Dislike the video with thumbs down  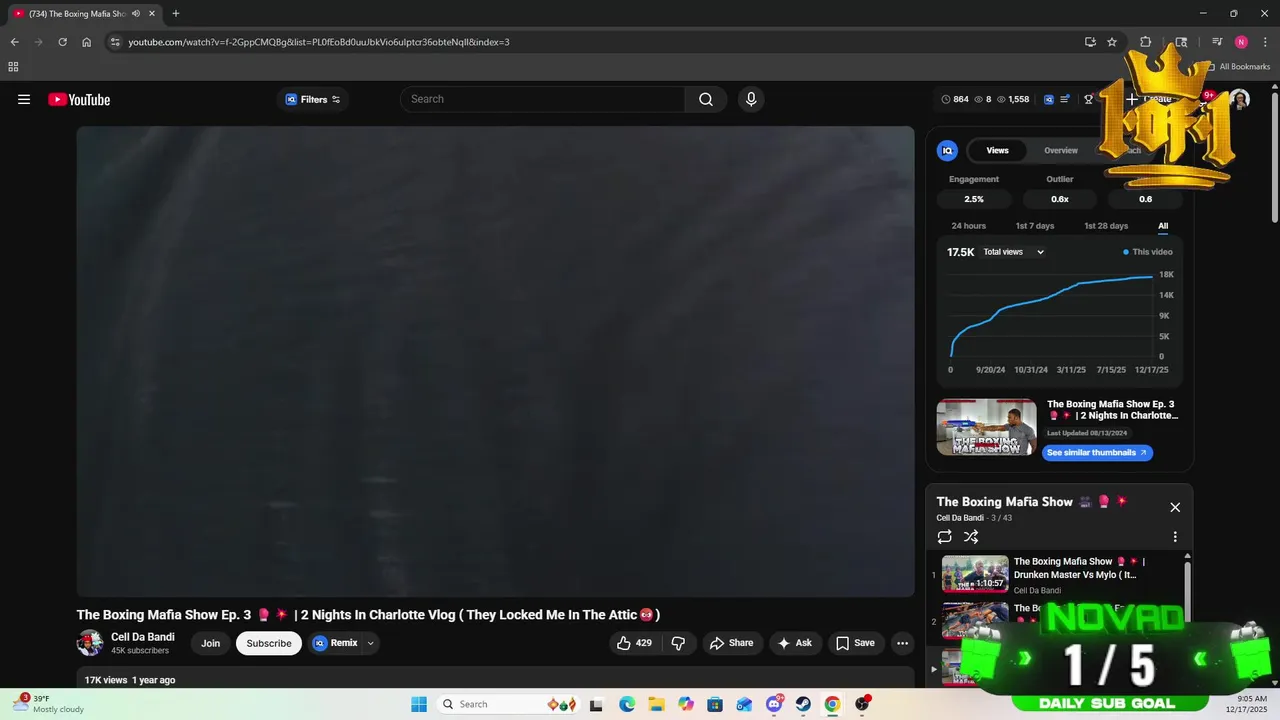click(x=678, y=643)
